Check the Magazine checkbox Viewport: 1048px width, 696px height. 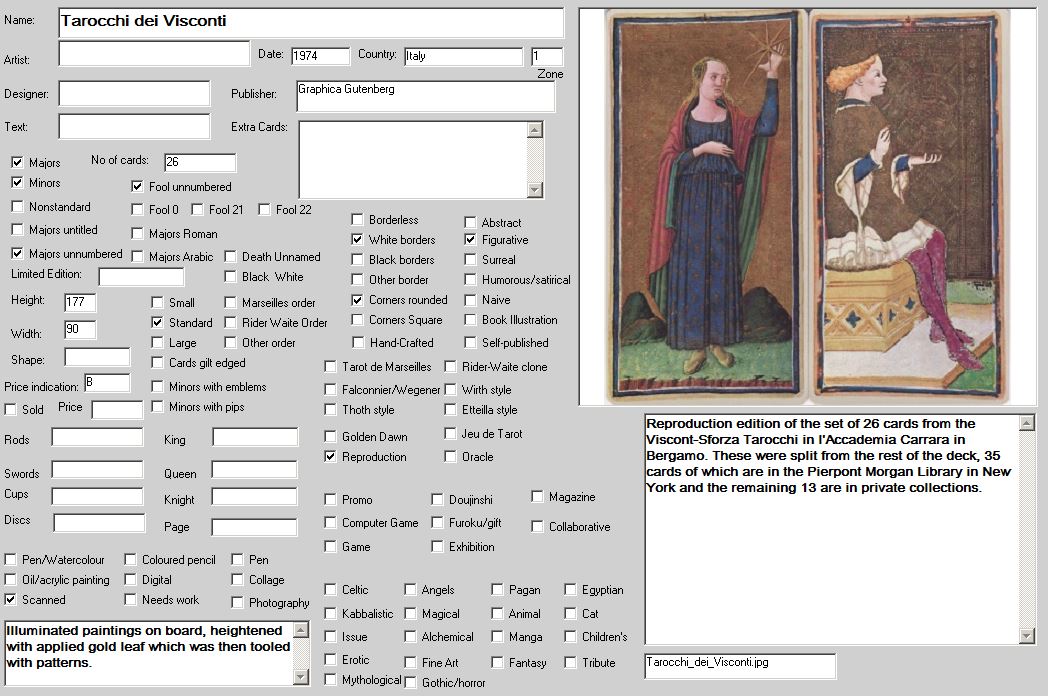pyautogui.click(x=538, y=496)
